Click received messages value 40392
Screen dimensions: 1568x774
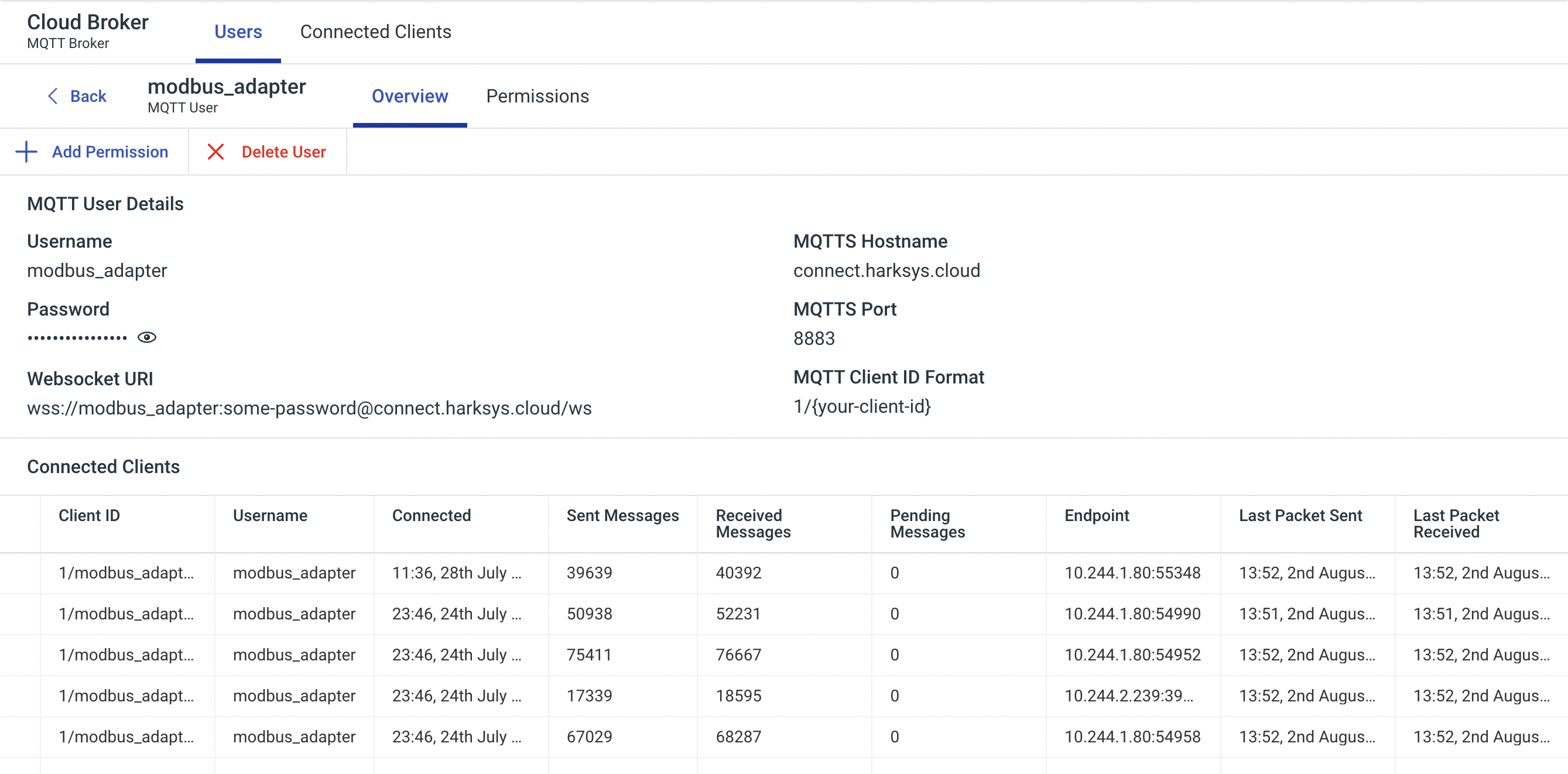(x=738, y=573)
